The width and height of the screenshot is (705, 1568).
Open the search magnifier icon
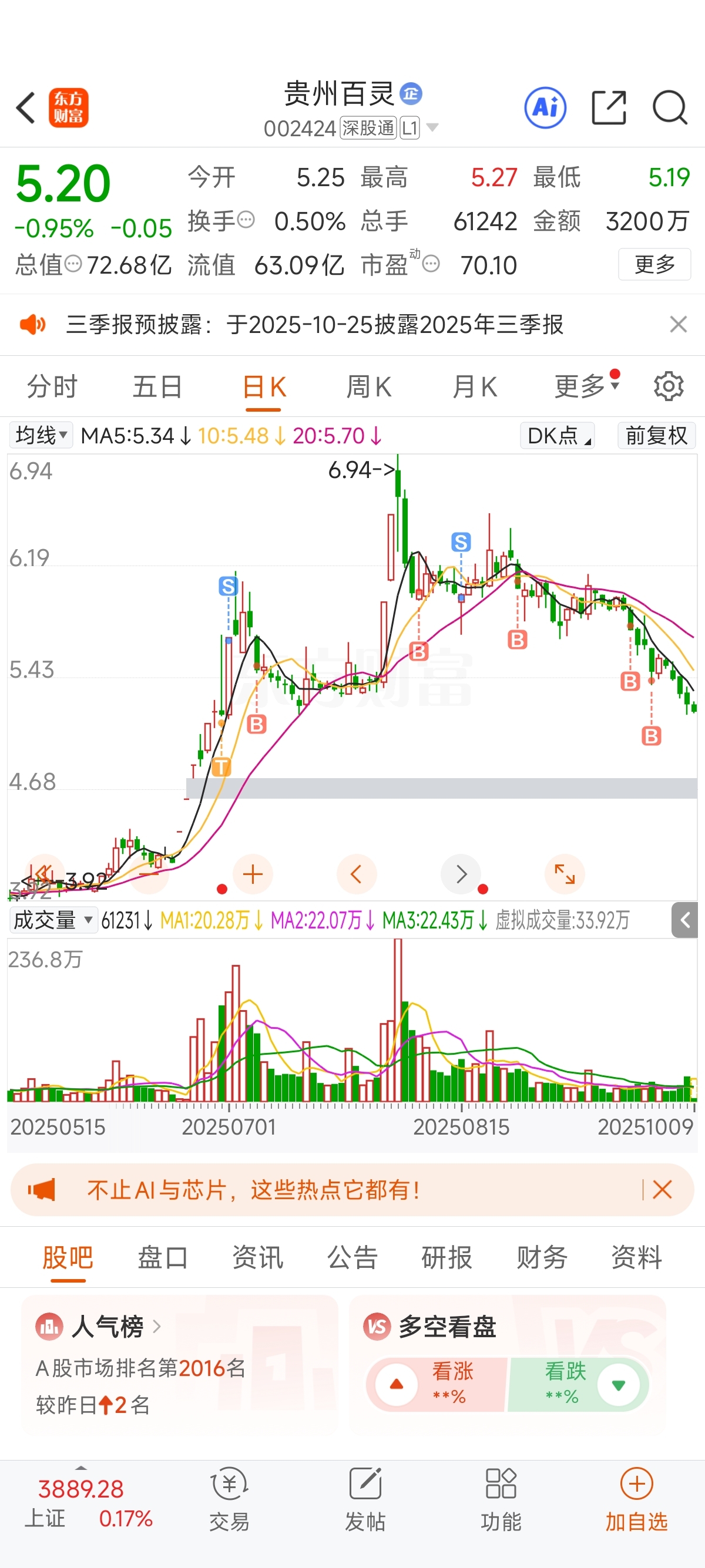coord(670,107)
